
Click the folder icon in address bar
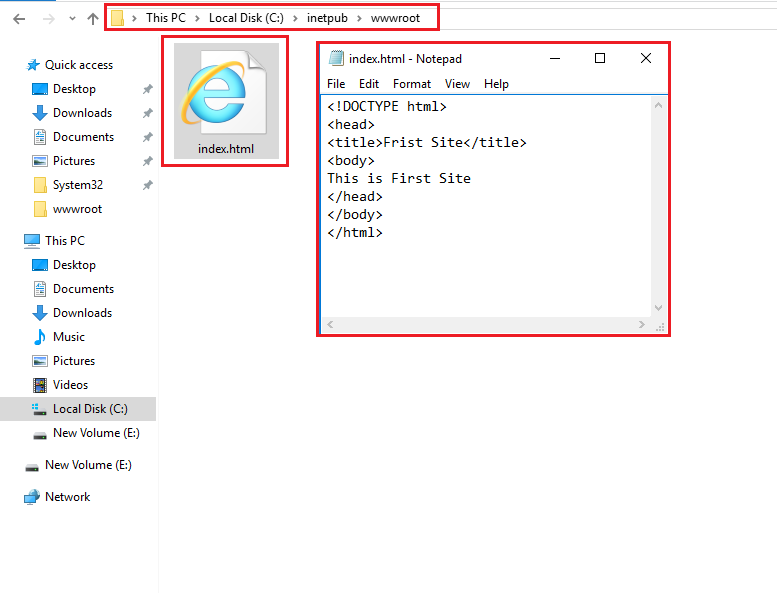tap(117, 18)
